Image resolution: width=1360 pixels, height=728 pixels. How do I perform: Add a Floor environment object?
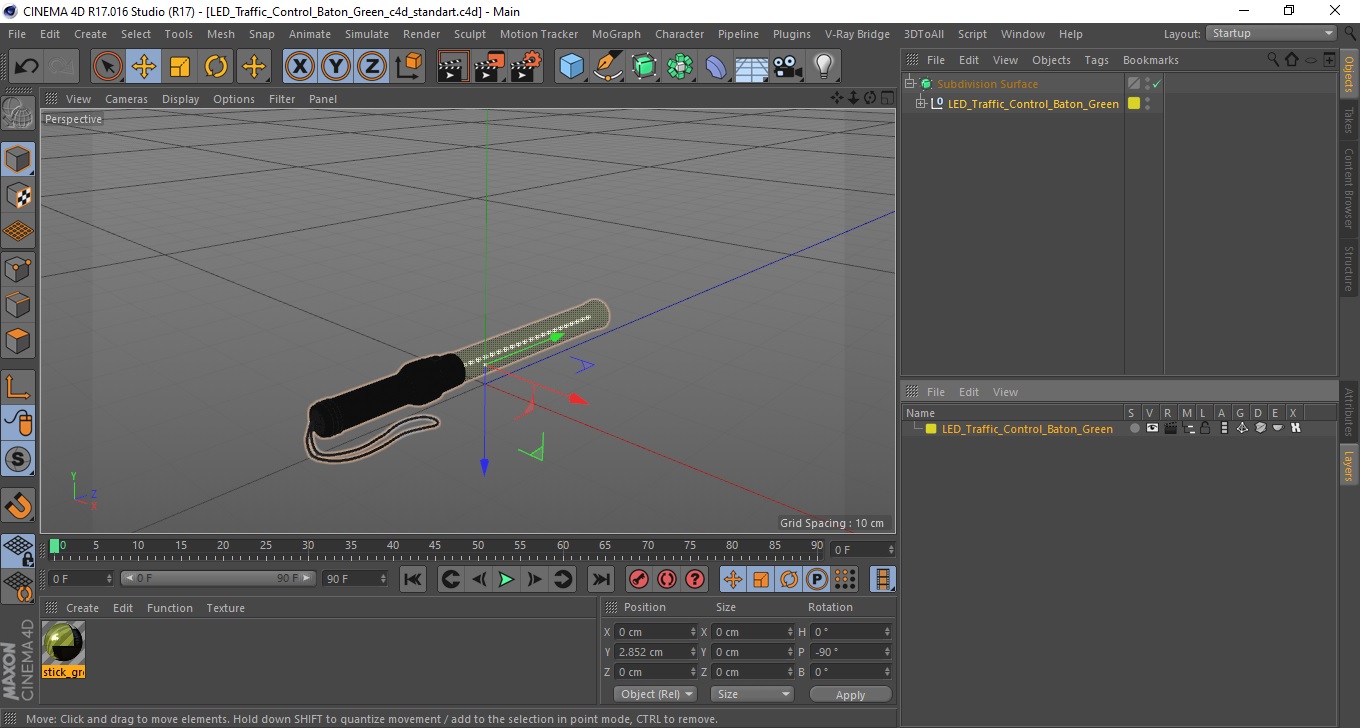pyautogui.click(x=752, y=67)
